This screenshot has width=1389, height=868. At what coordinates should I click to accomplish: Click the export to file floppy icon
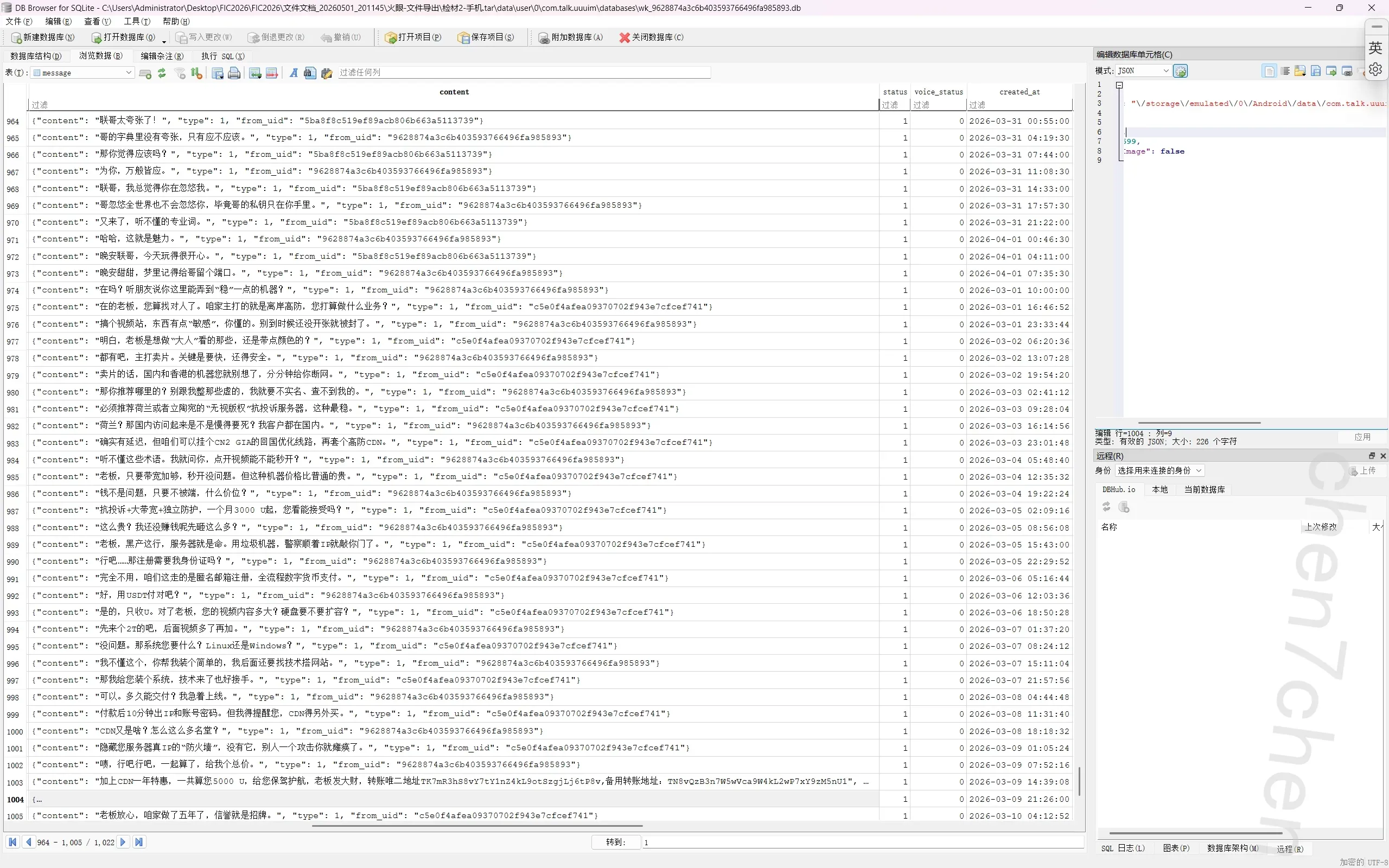1316,71
